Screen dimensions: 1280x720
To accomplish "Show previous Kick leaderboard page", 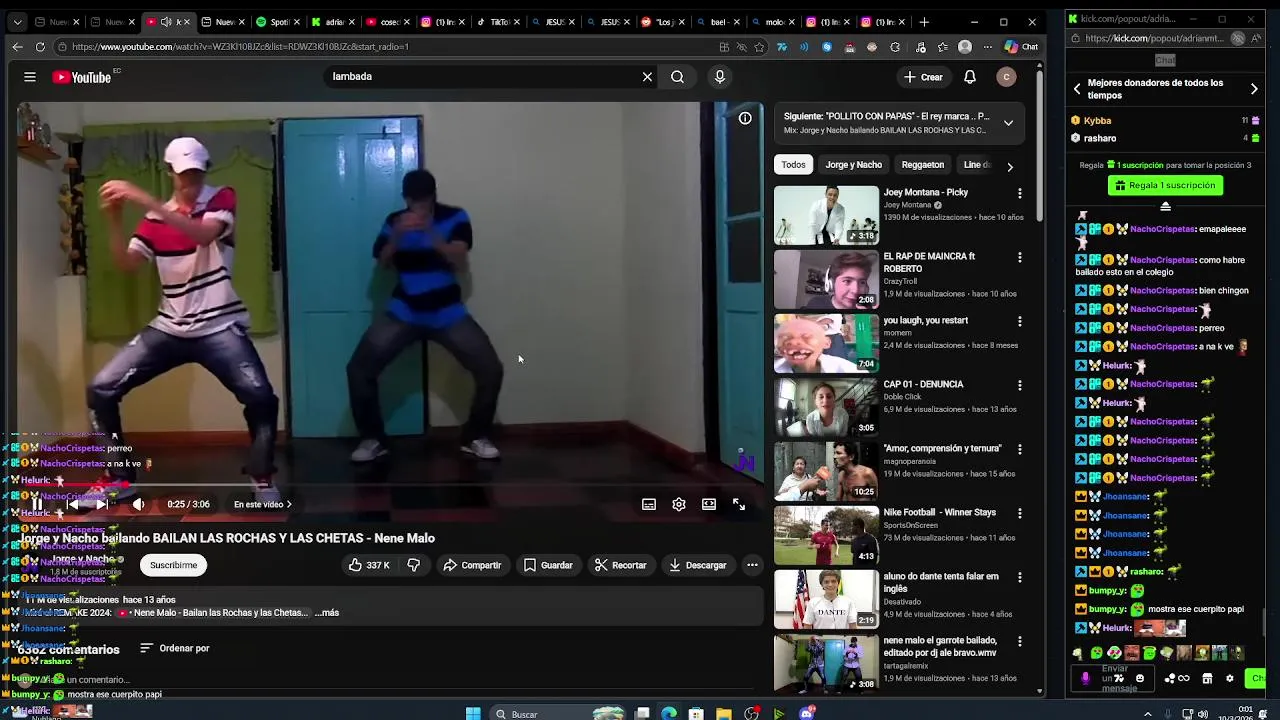I will pos(1077,89).
